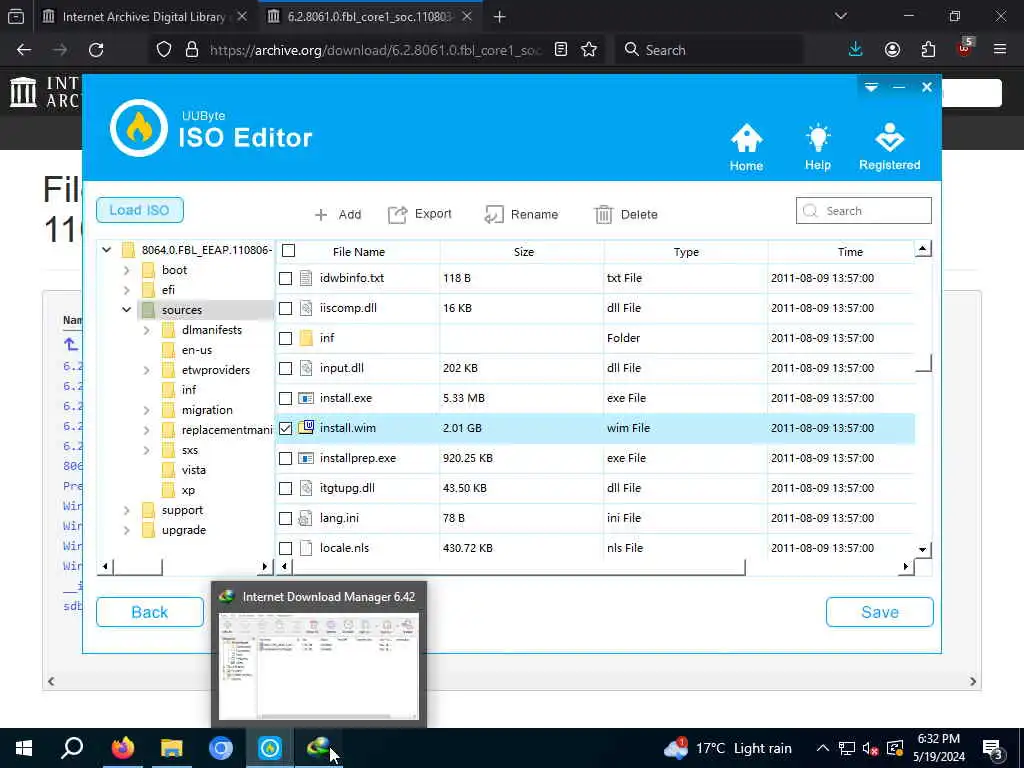This screenshot has width=1024, height=768.
Task: Check the idwbinfo.txt checkbox
Action: [285, 278]
